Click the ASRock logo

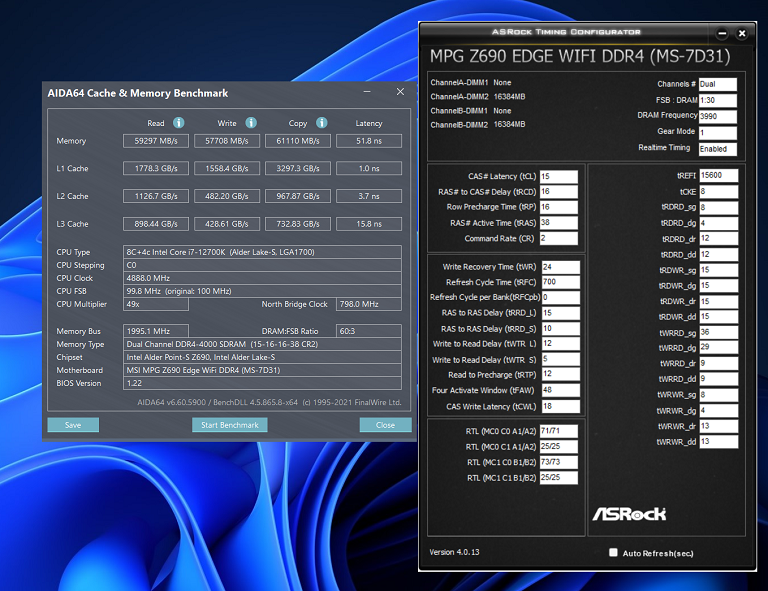pos(629,514)
